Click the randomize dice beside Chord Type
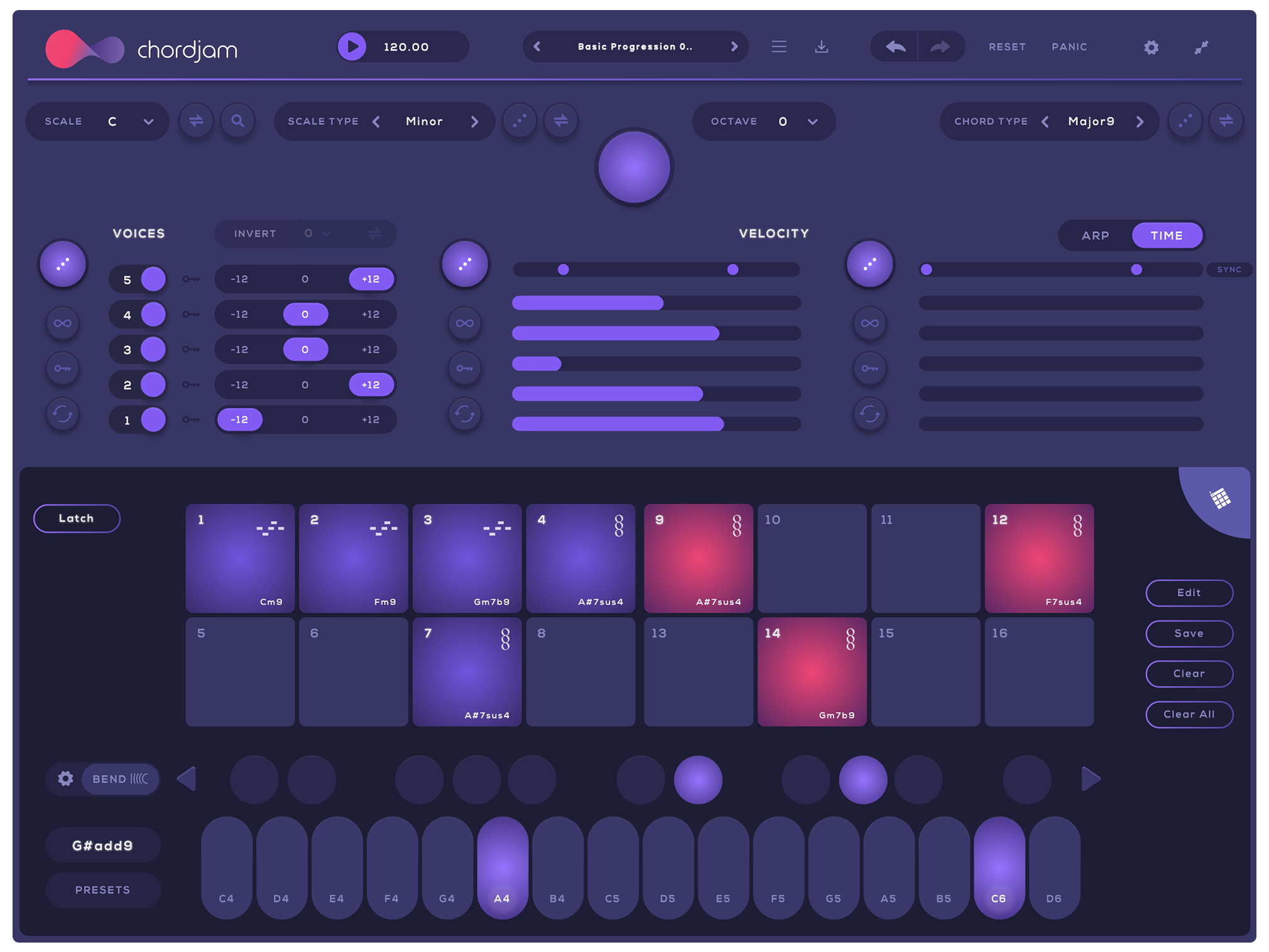Screen dimensions: 1269x952 (x=1185, y=121)
